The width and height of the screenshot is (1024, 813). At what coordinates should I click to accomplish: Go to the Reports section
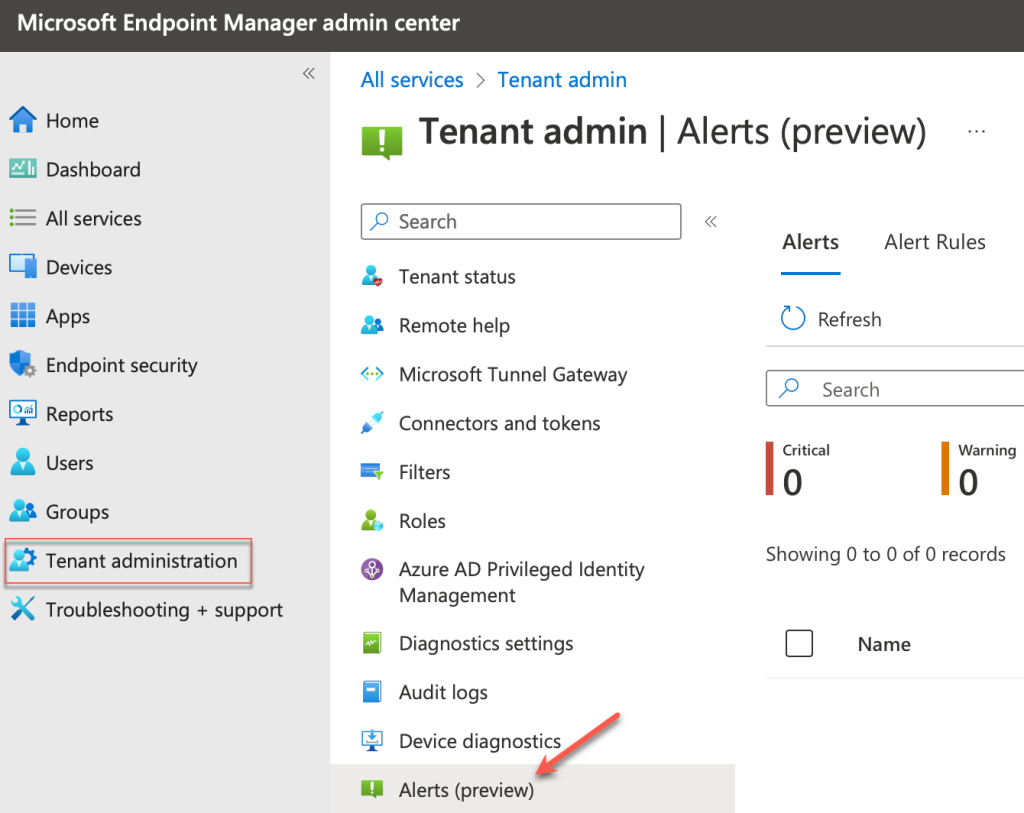tap(80, 415)
